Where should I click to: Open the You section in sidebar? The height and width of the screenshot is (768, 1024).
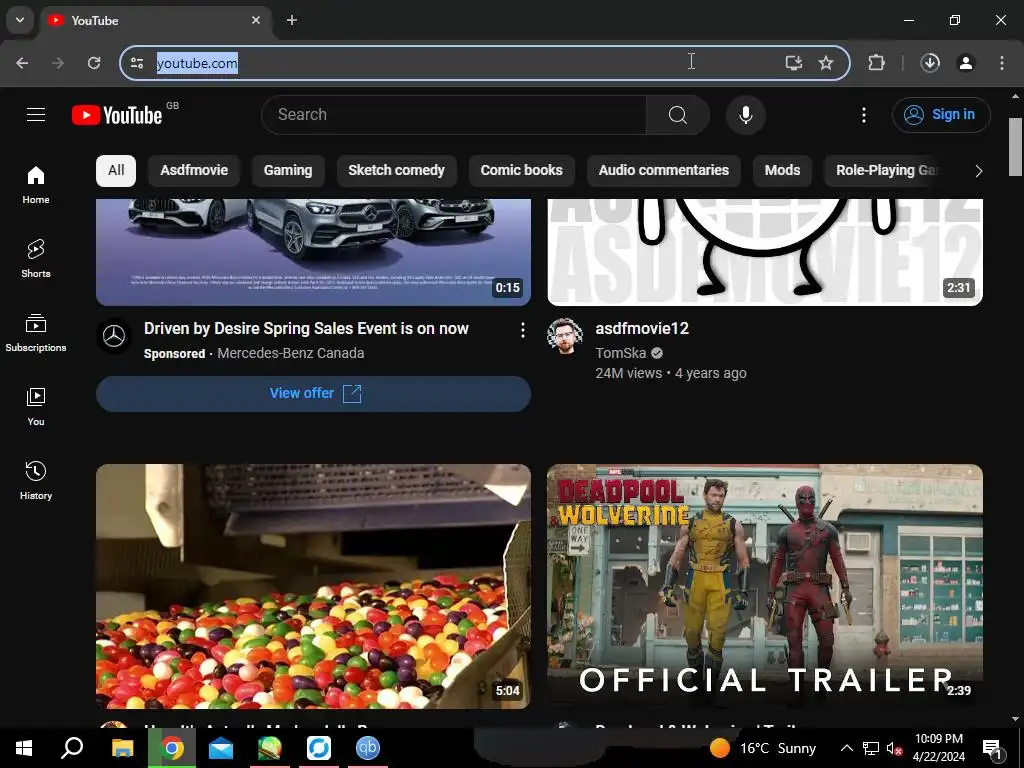tap(36, 406)
